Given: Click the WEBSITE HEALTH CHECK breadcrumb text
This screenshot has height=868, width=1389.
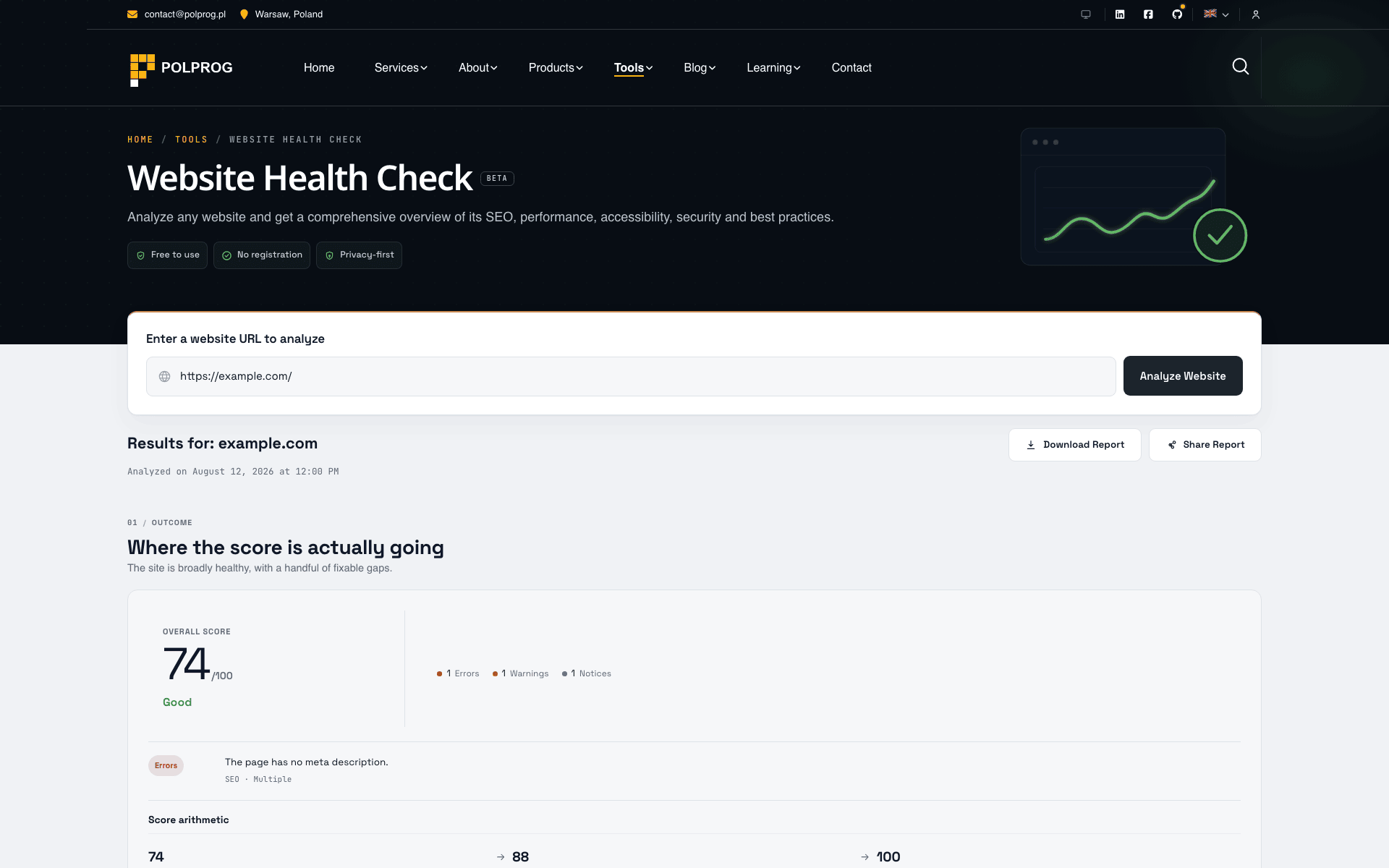Looking at the screenshot, I should [296, 140].
